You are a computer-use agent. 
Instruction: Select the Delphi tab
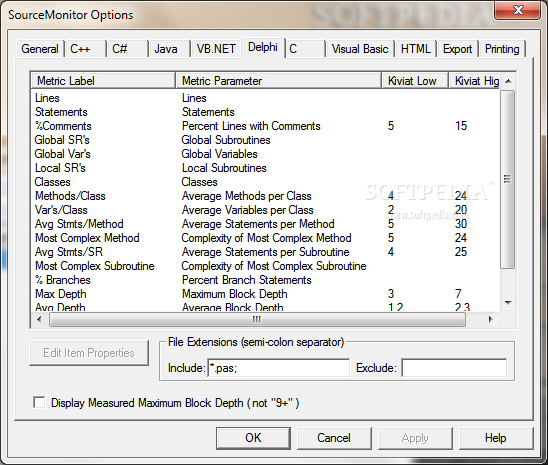(263, 47)
